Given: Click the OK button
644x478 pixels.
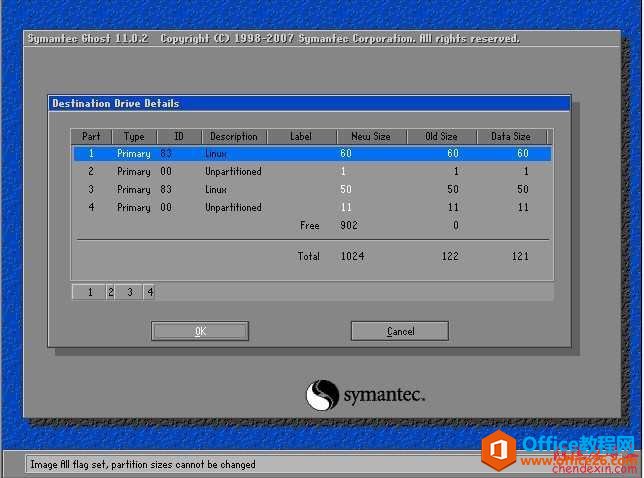Looking at the screenshot, I should coord(200,331).
